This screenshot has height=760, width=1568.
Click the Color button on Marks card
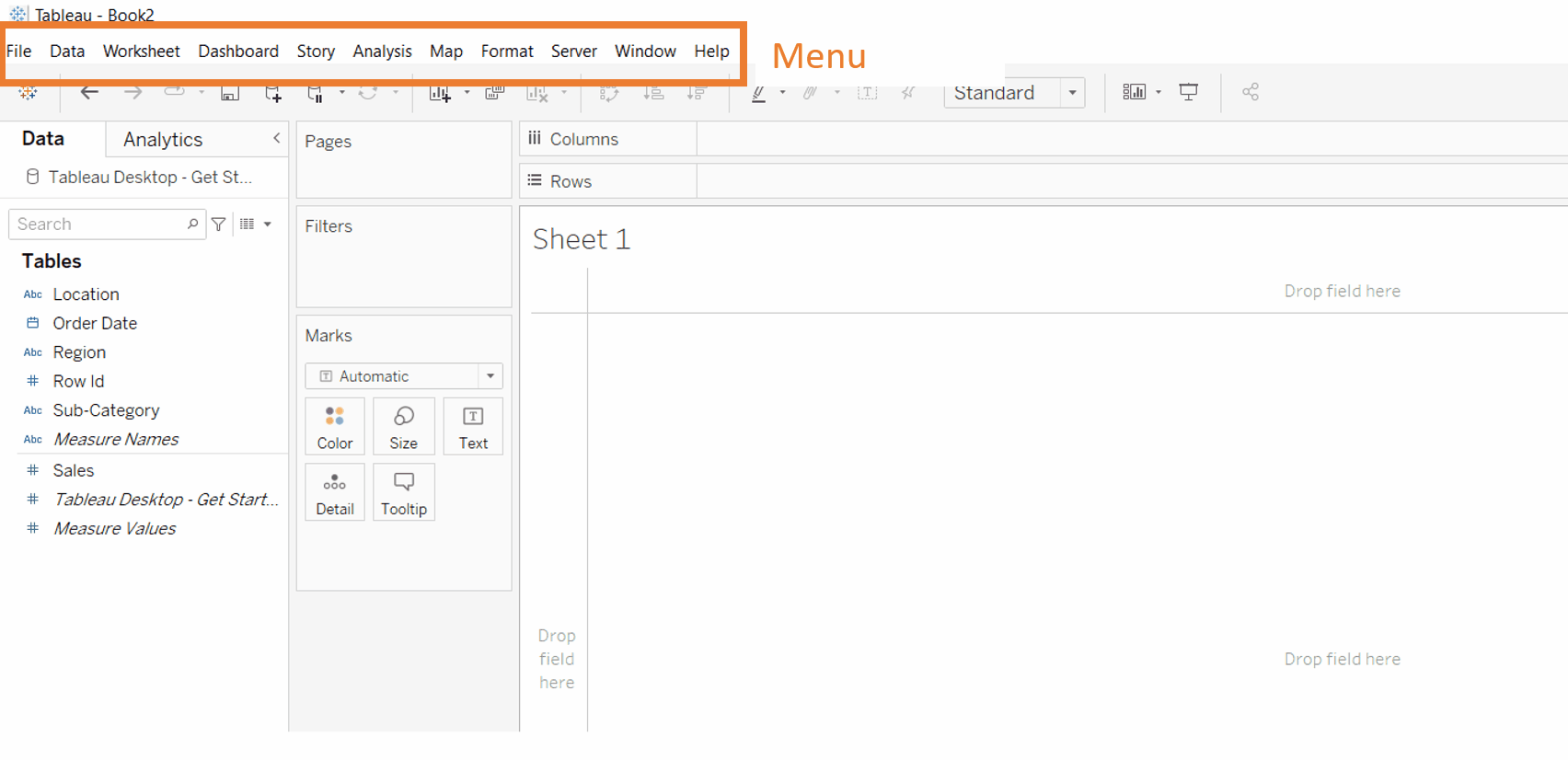pyautogui.click(x=335, y=426)
